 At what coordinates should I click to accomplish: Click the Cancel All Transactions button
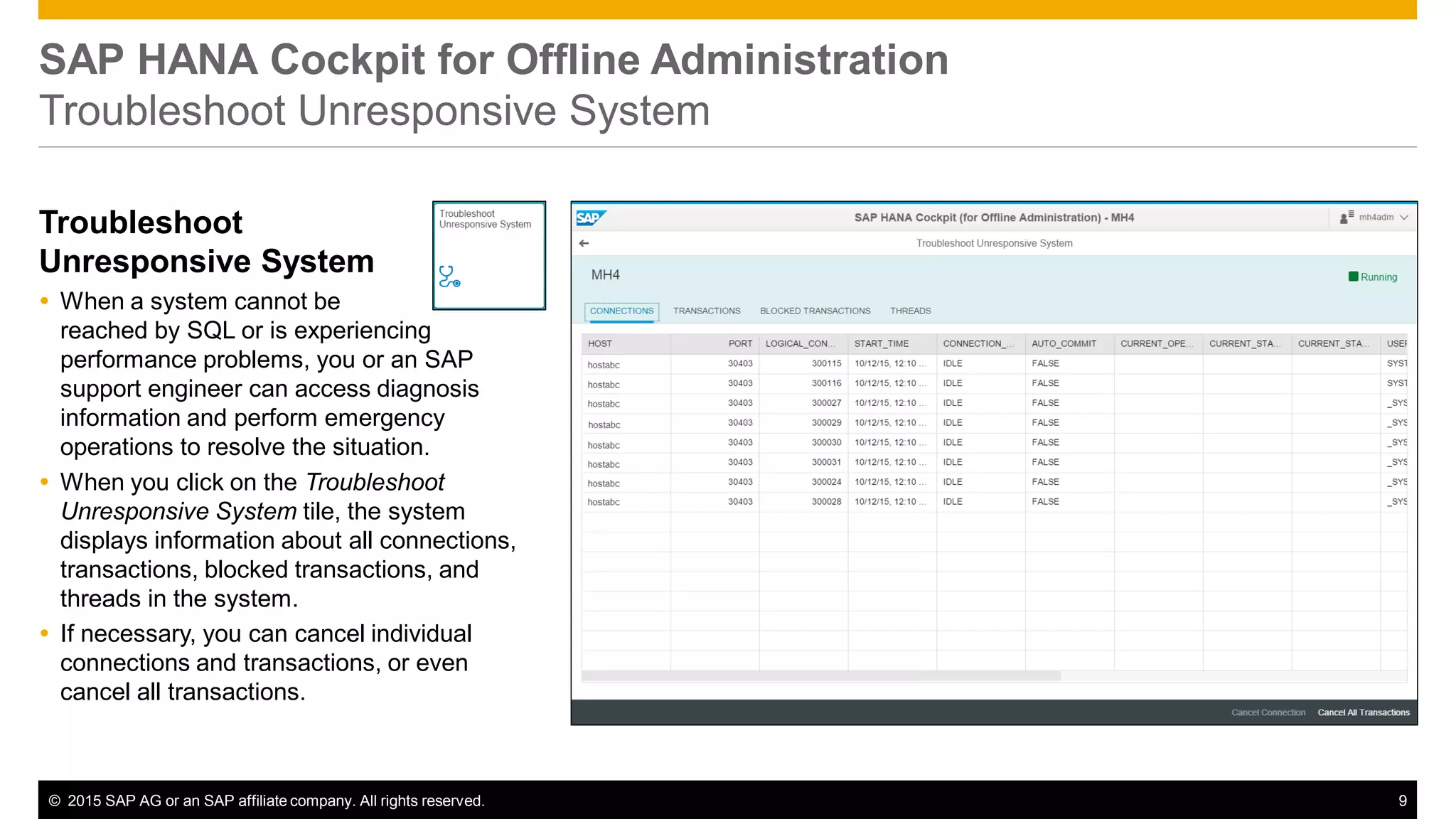tap(1364, 712)
